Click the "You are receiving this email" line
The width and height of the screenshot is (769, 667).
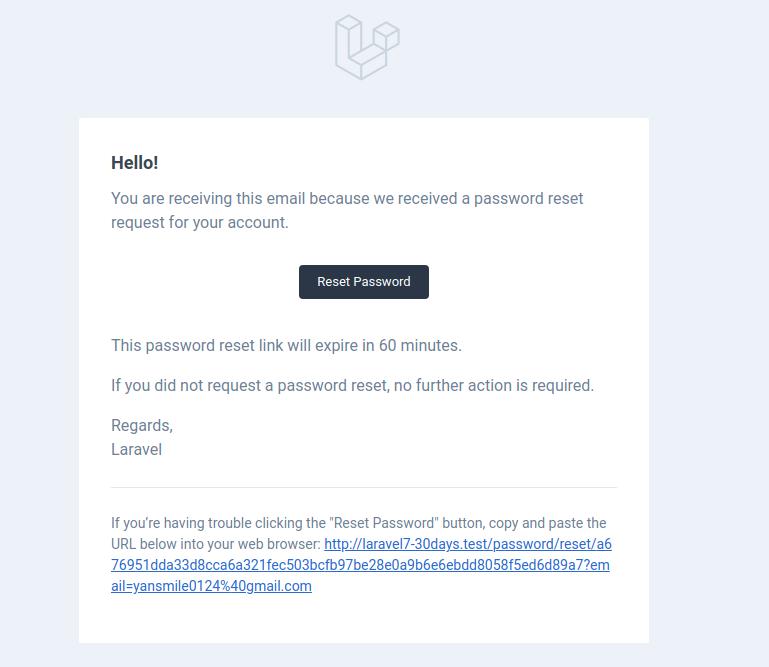(x=347, y=199)
